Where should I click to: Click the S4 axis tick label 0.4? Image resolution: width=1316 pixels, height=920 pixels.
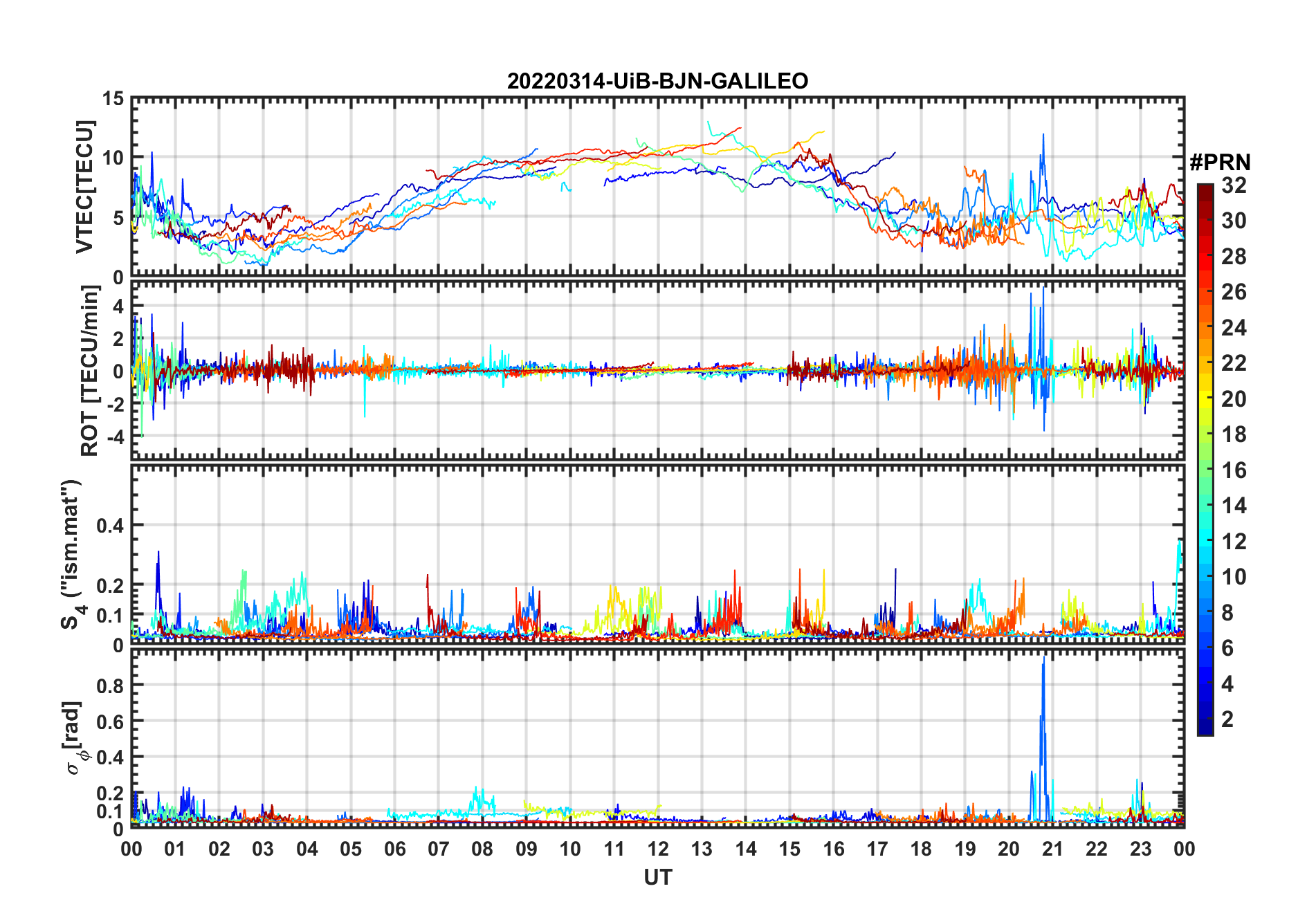(x=110, y=526)
